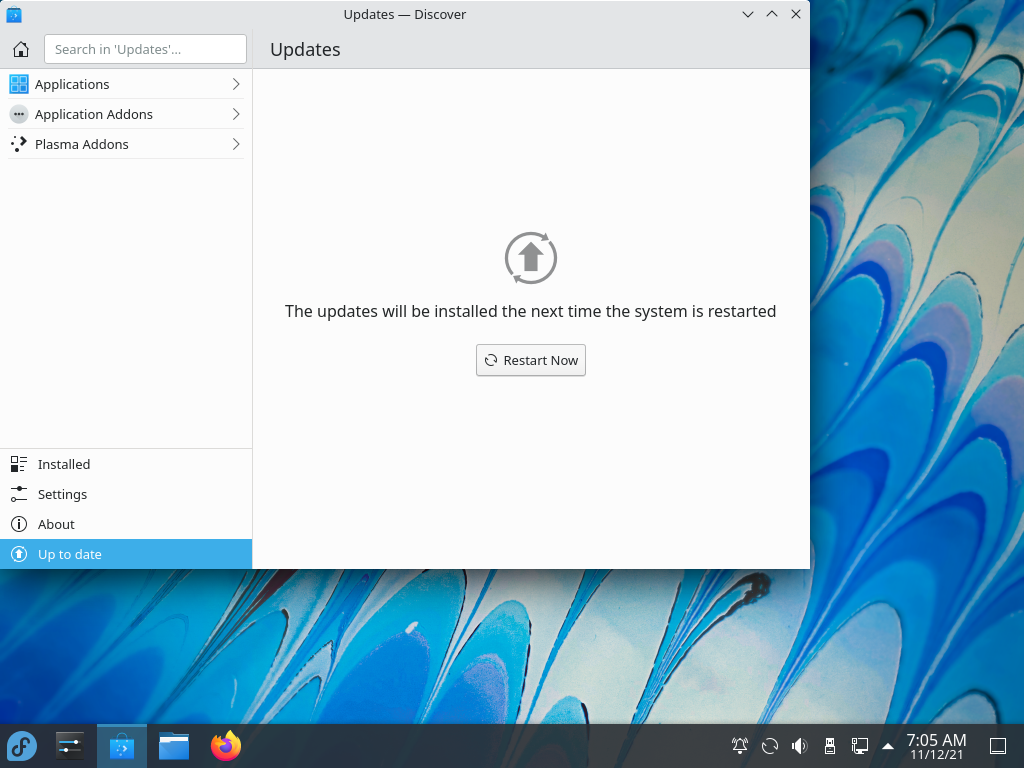This screenshot has width=1024, height=768.
Task: Click the large update arrow icon
Action: click(530, 258)
